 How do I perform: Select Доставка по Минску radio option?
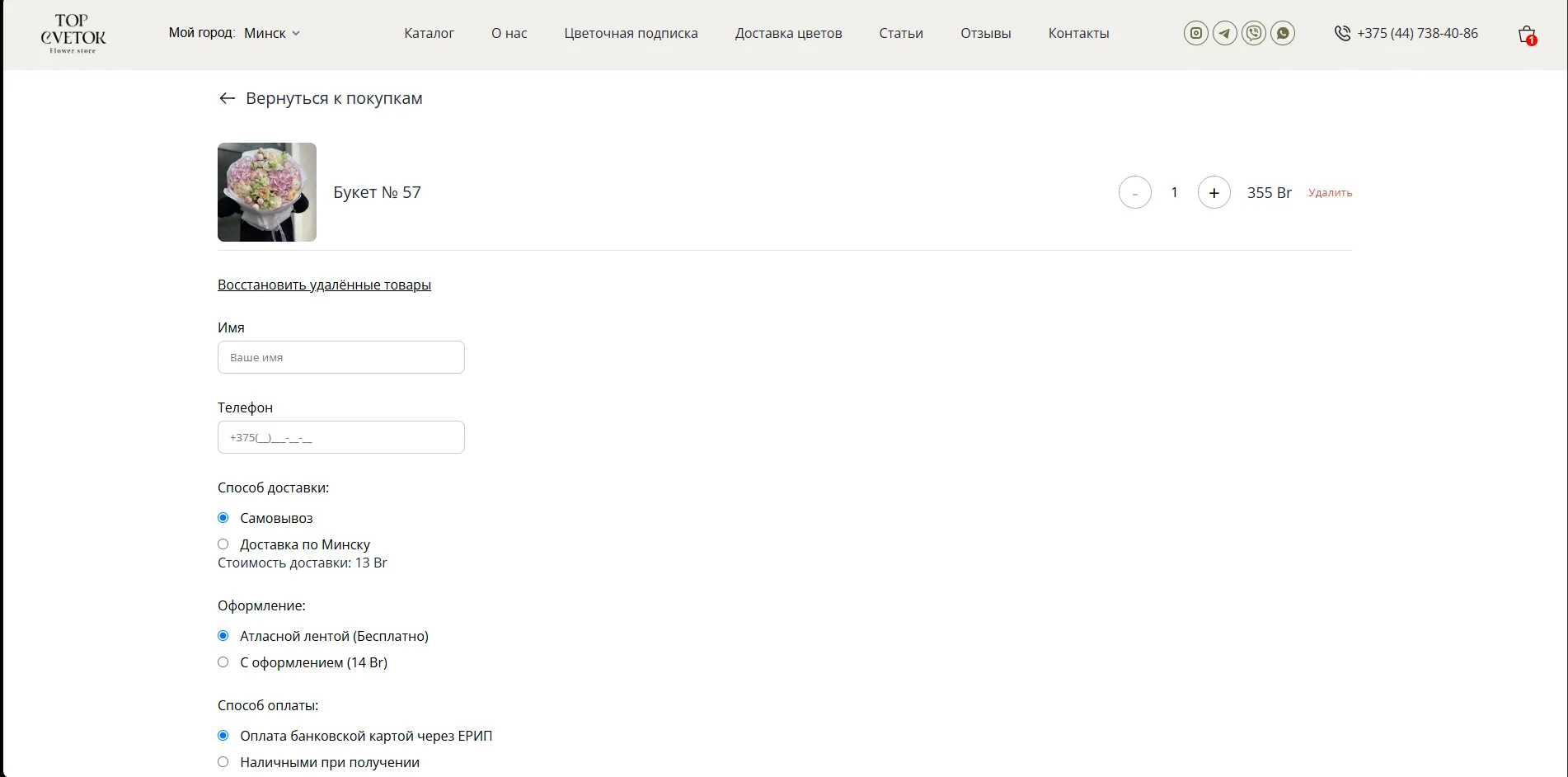pos(223,544)
